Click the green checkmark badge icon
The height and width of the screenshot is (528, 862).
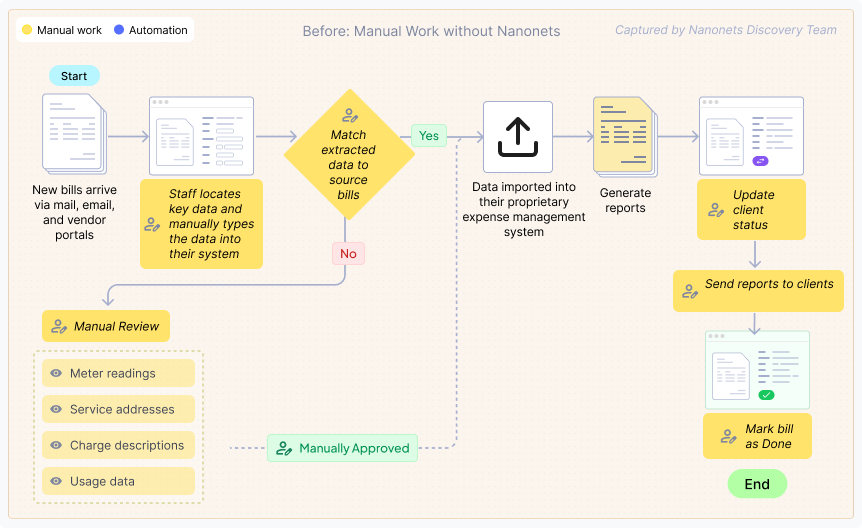[766, 395]
